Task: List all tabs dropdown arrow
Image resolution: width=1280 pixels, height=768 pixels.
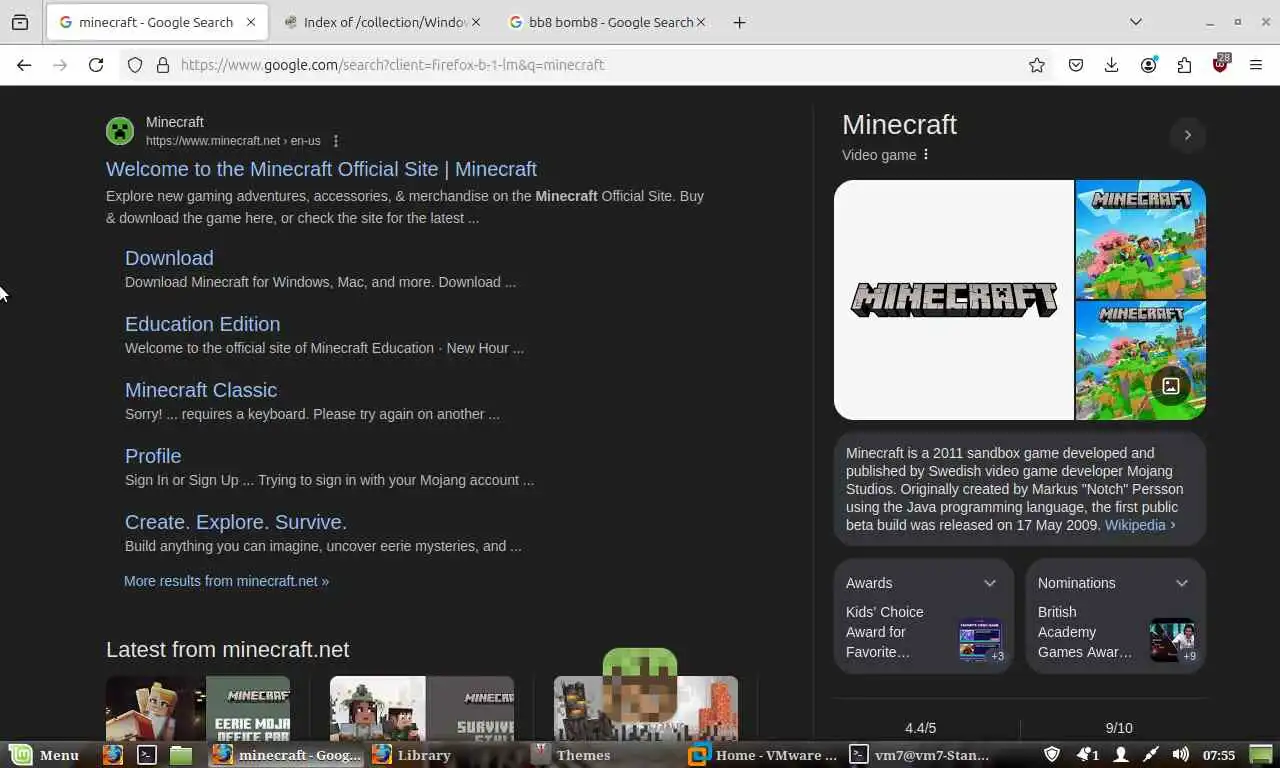Action: click(x=1136, y=22)
